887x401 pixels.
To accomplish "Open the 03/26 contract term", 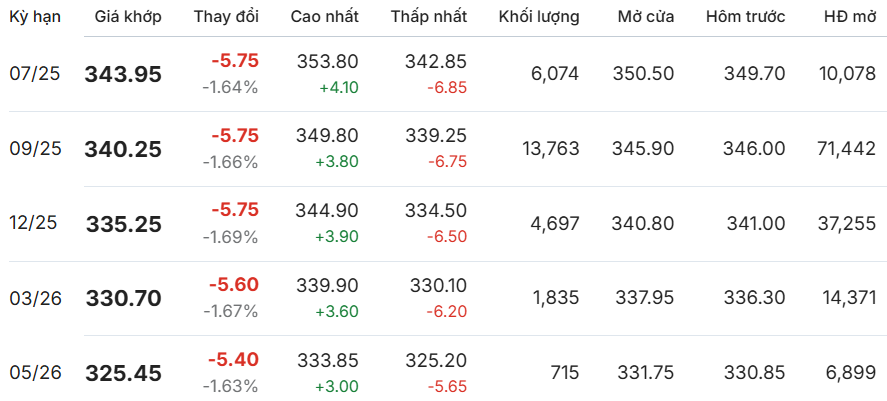I will click(36, 298).
